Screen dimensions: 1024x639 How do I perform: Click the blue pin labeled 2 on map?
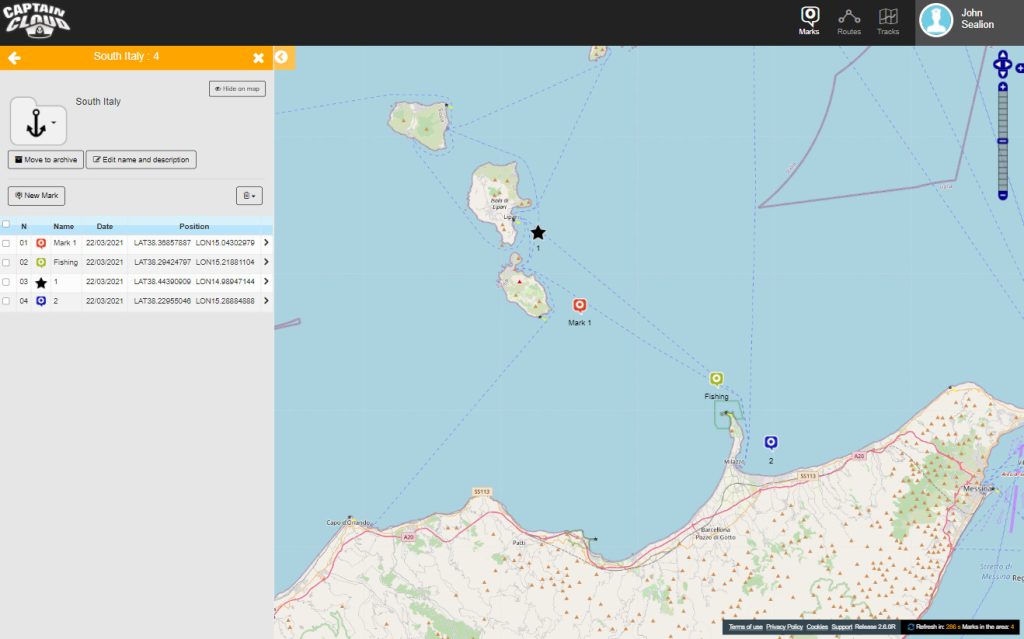771,442
